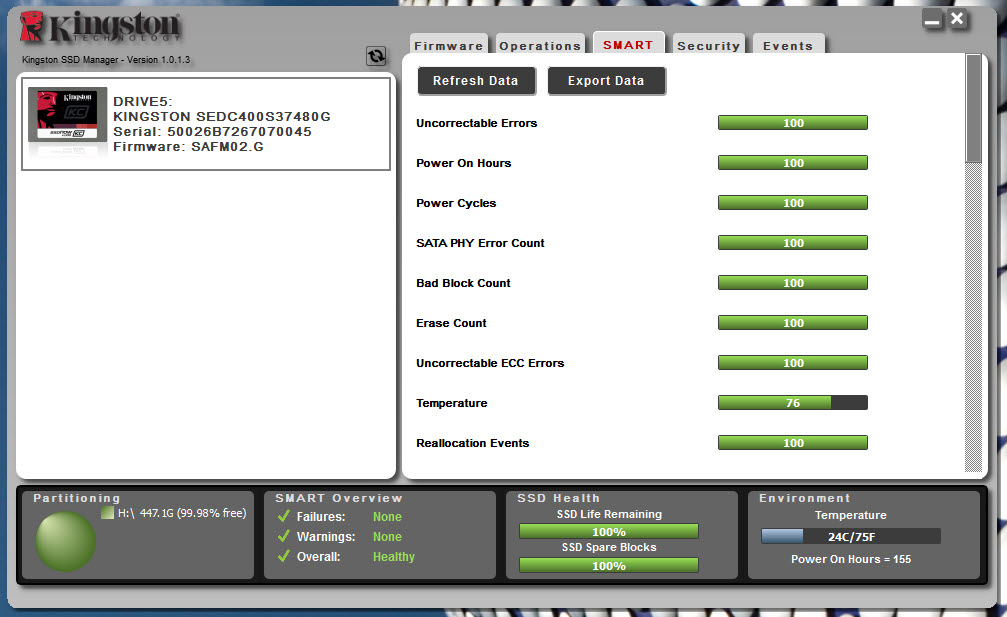The image size is (1007, 617).
Task: Click the Warnings green checkmark icon
Action: pos(284,536)
